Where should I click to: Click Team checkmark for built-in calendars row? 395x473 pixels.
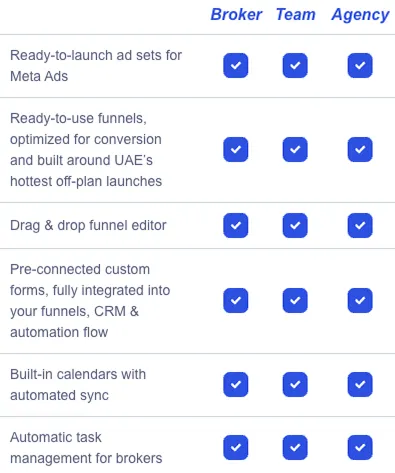(295, 384)
